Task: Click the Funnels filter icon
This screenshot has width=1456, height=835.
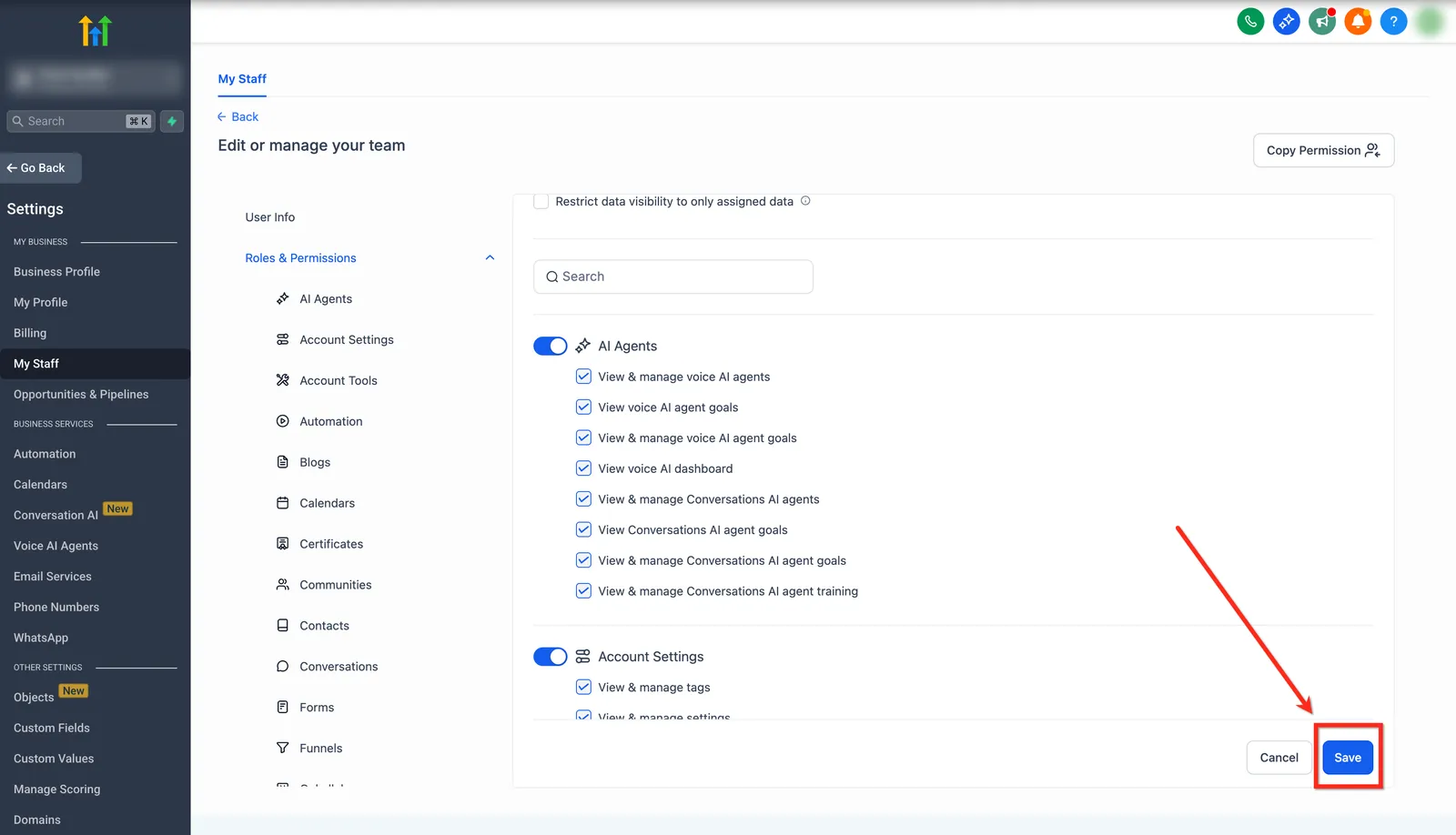Action: (x=282, y=748)
